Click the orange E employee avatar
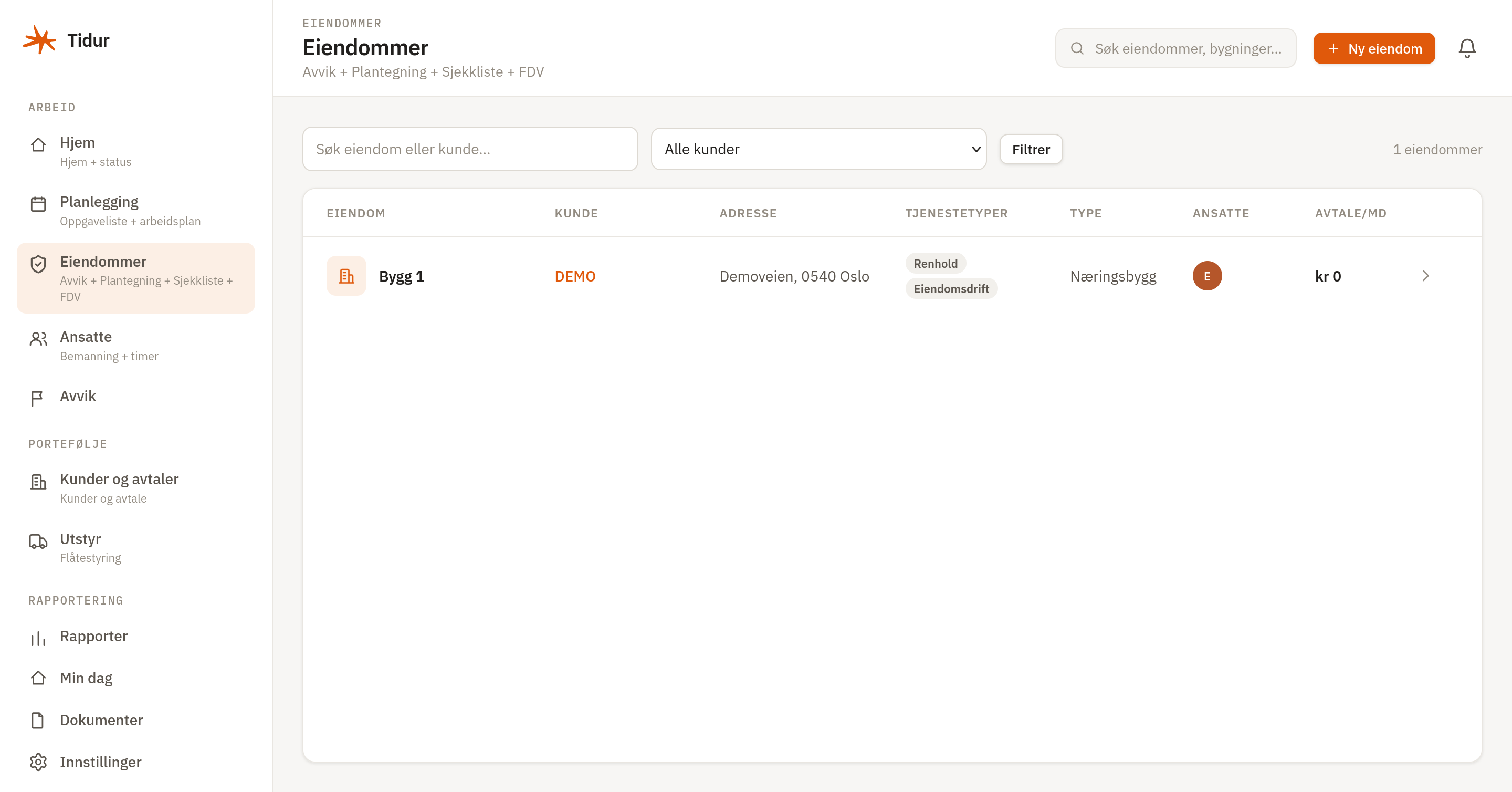The image size is (1512, 792). coord(1207,276)
